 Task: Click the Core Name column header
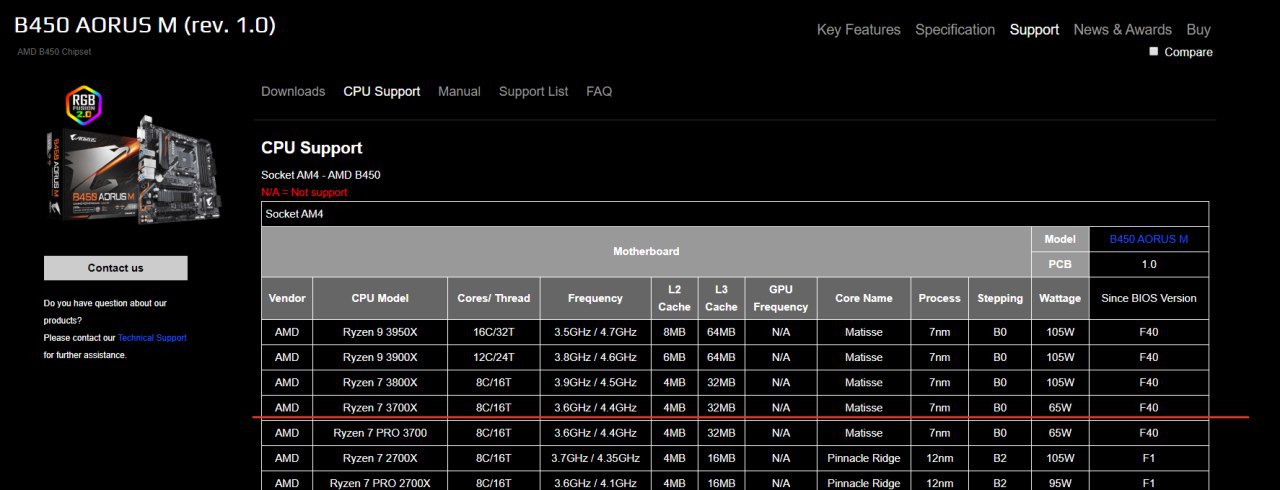(863, 298)
